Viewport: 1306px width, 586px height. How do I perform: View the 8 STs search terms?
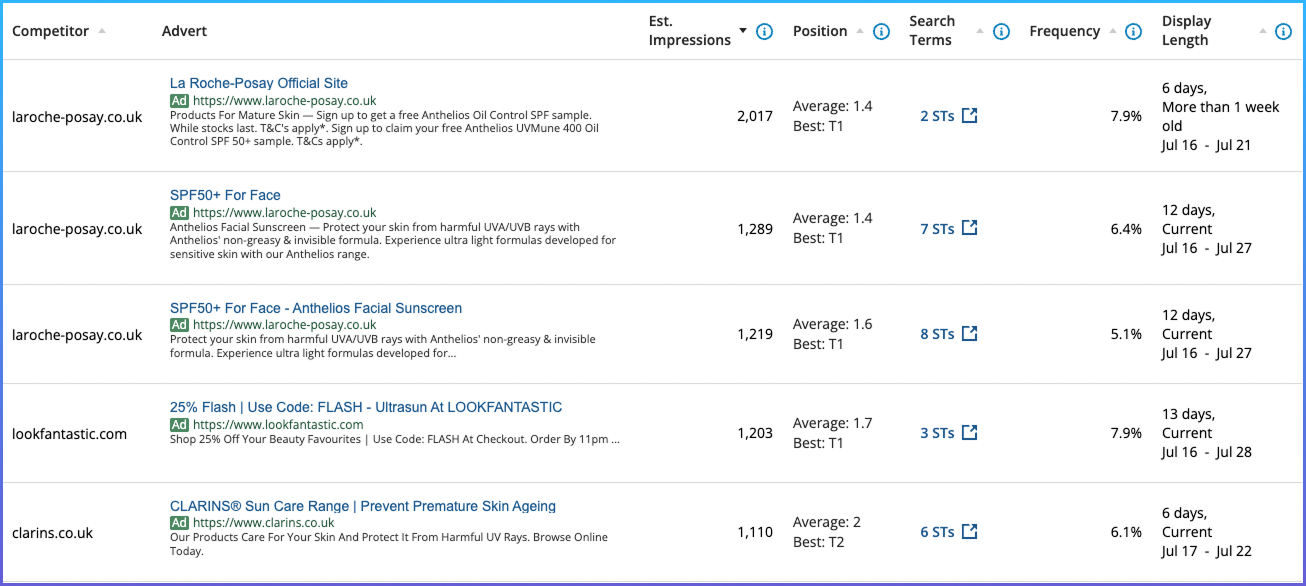pyautogui.click(x=937, y=334)
